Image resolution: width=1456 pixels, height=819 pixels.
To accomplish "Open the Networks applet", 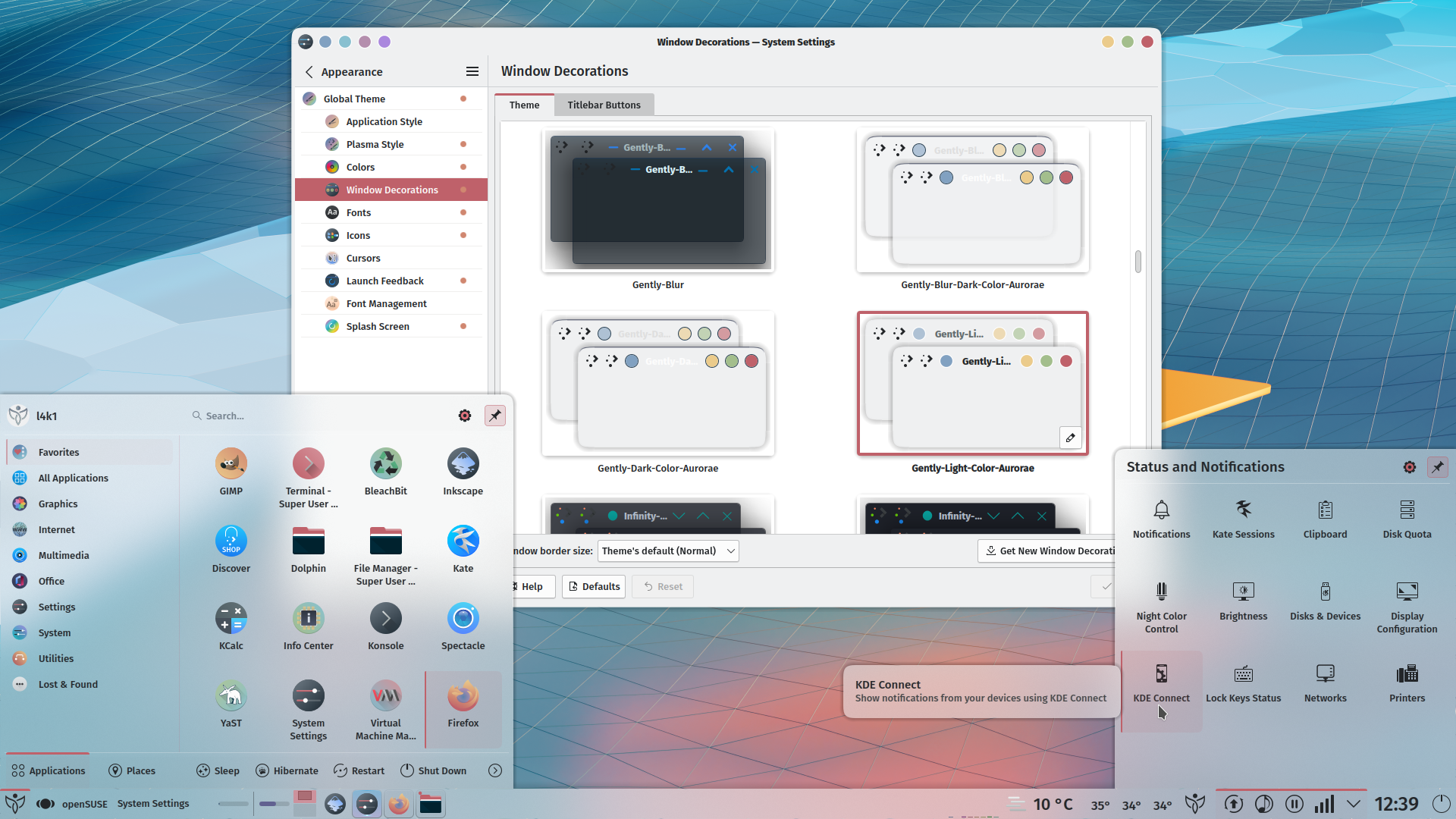I will tap(1325, 683).
